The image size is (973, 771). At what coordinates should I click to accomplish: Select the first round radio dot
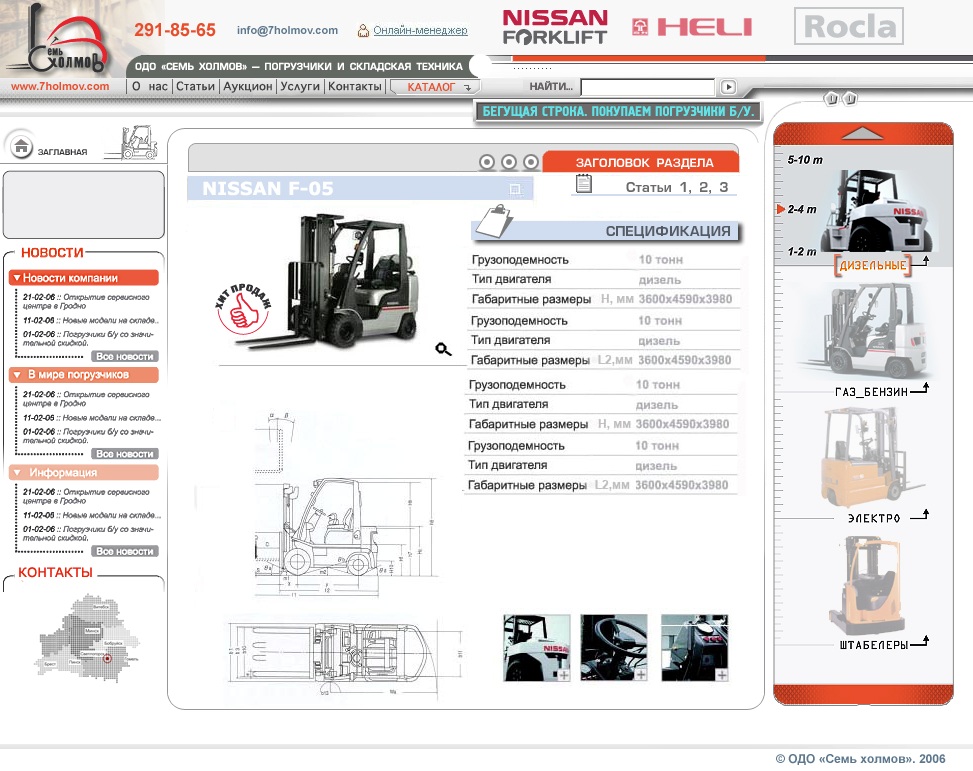(487, 162)
